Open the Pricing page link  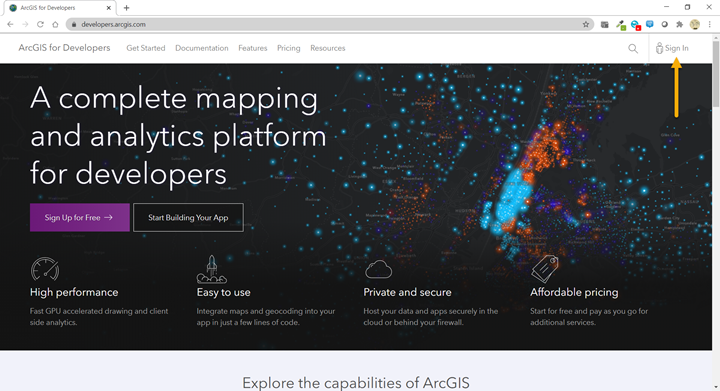click(288, 48)
